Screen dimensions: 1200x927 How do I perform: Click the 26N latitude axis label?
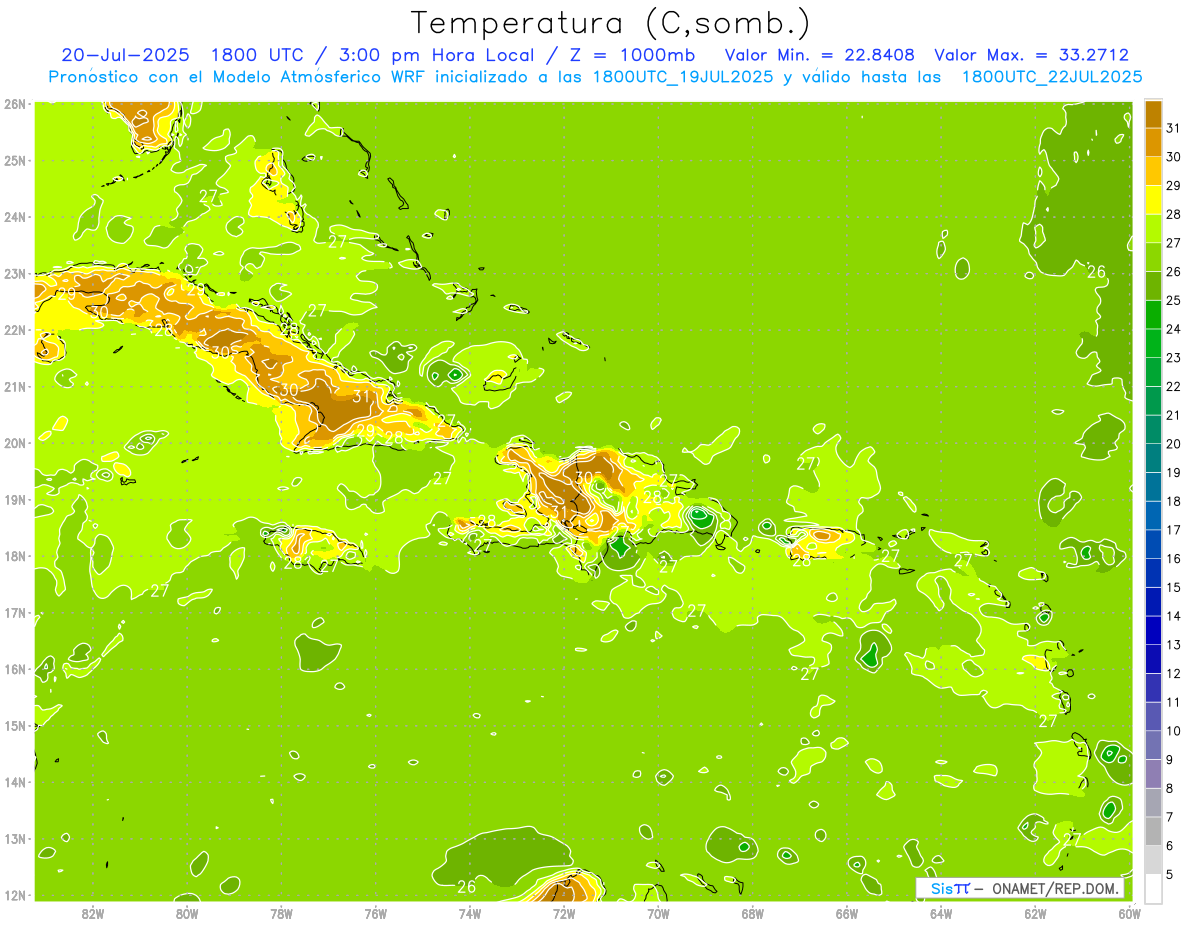[14, 104]
